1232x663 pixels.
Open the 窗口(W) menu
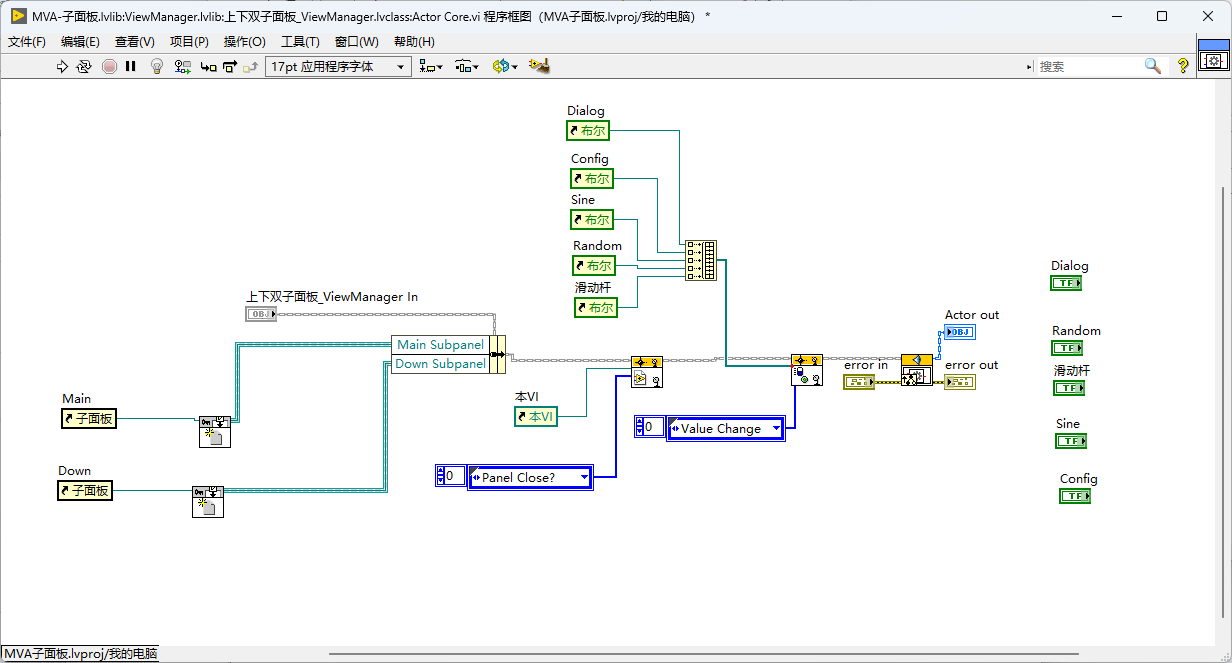[x=356, y=41]
